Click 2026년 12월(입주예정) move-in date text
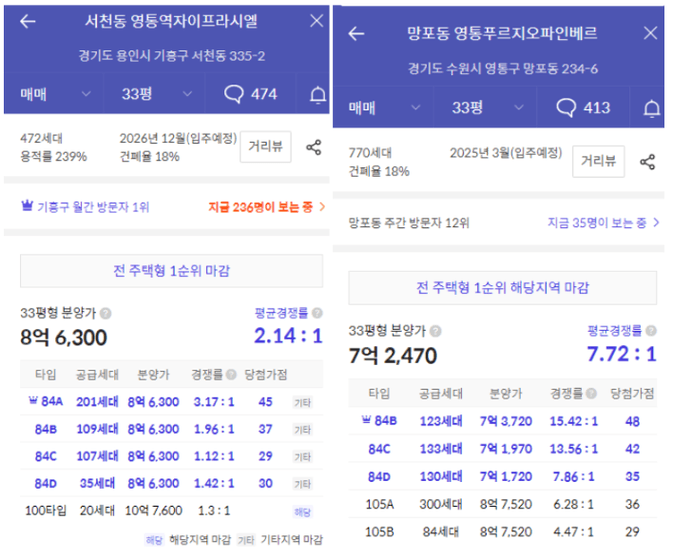 point(178,138)
